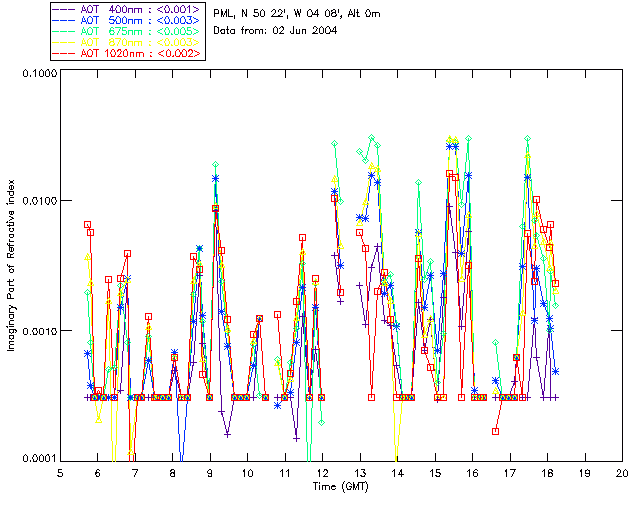Click the x-axis label 15
The image size is (640, 512).
click(435, 473)
